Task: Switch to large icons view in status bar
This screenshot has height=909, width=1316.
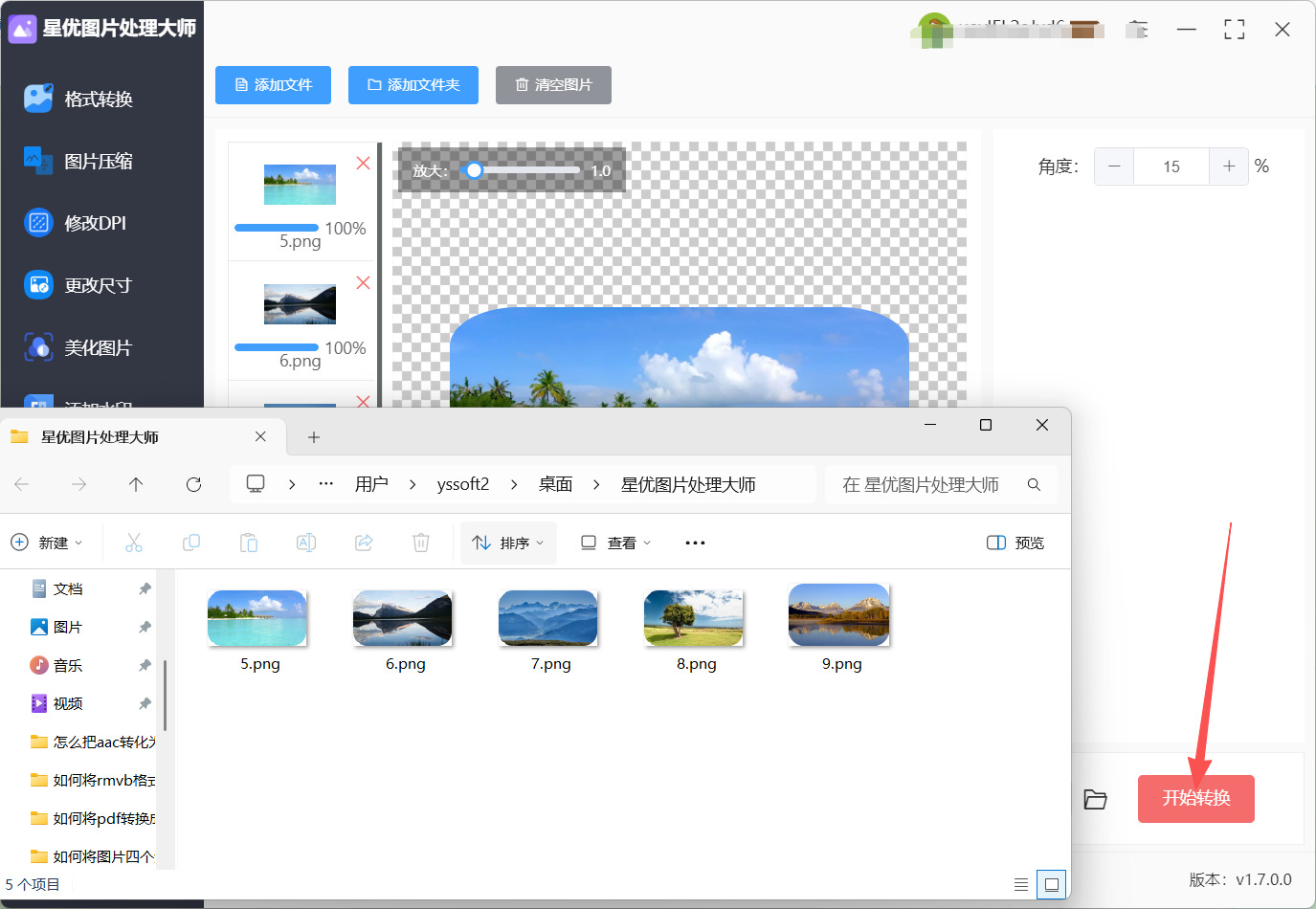Action: click(1051, 884)
